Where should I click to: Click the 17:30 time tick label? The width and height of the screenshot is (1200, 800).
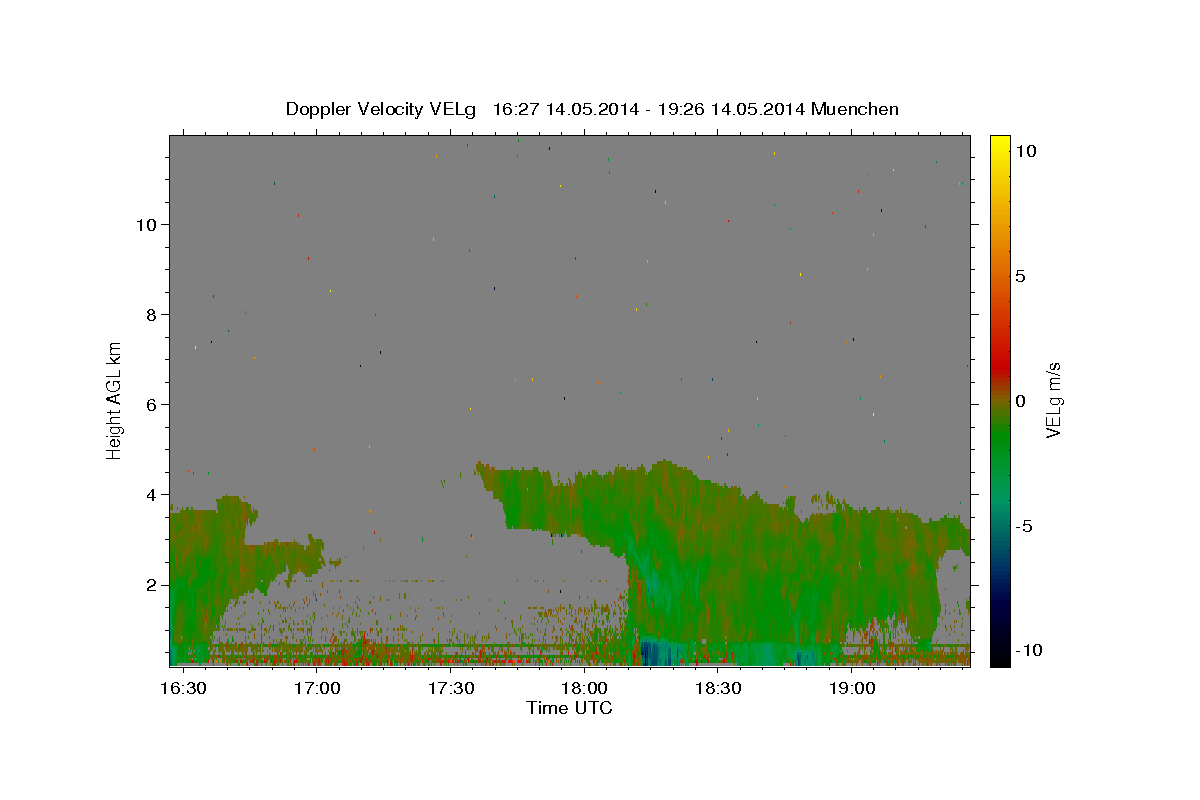[x=450, y=689]
